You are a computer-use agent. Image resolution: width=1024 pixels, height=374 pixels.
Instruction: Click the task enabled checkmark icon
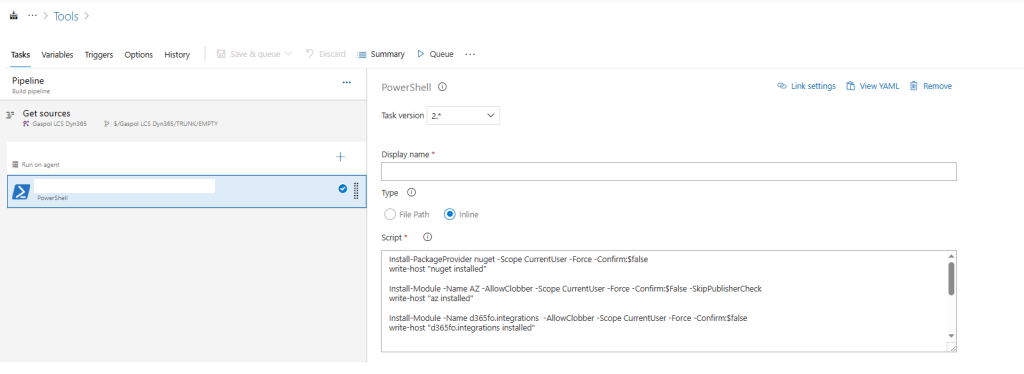[343, 189]
